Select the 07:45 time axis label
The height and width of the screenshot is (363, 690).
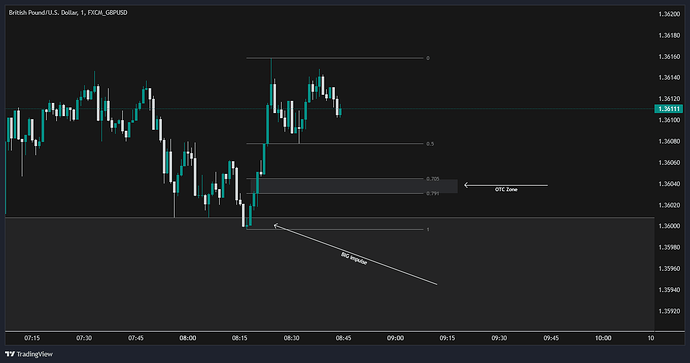tap(136, 338)
